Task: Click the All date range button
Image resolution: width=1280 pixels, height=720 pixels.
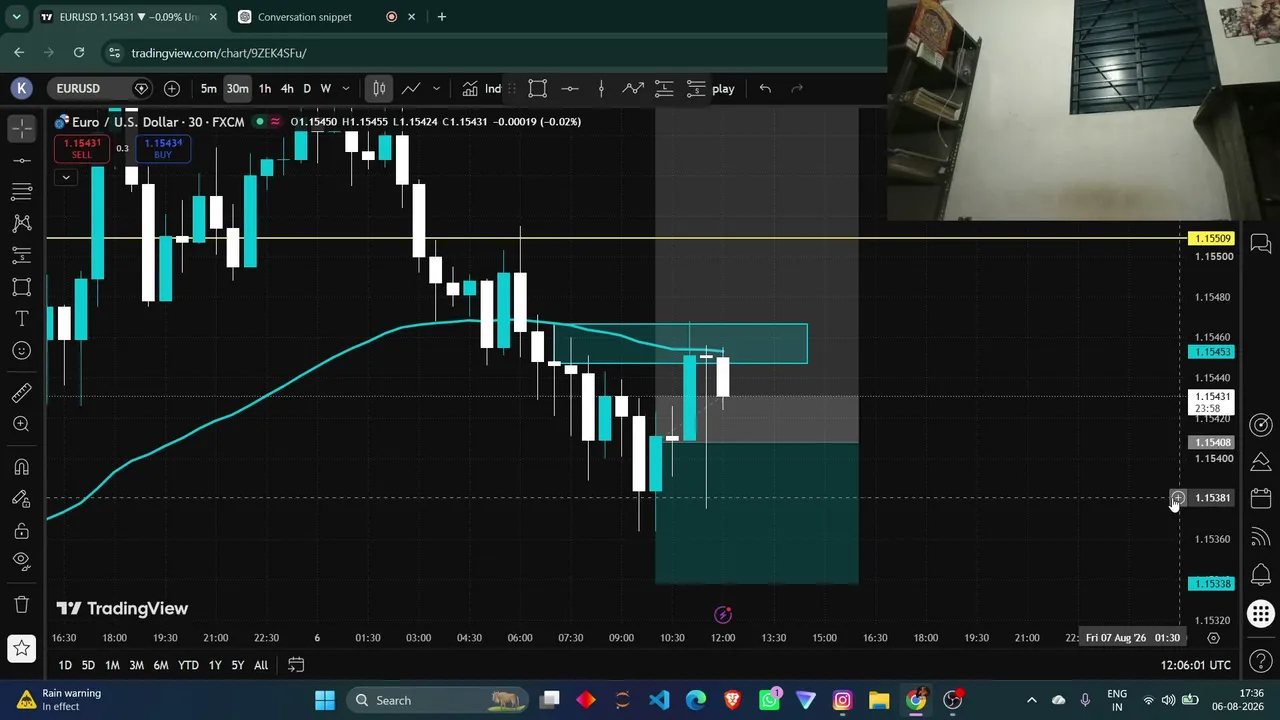Action: [x=261, y=665]
